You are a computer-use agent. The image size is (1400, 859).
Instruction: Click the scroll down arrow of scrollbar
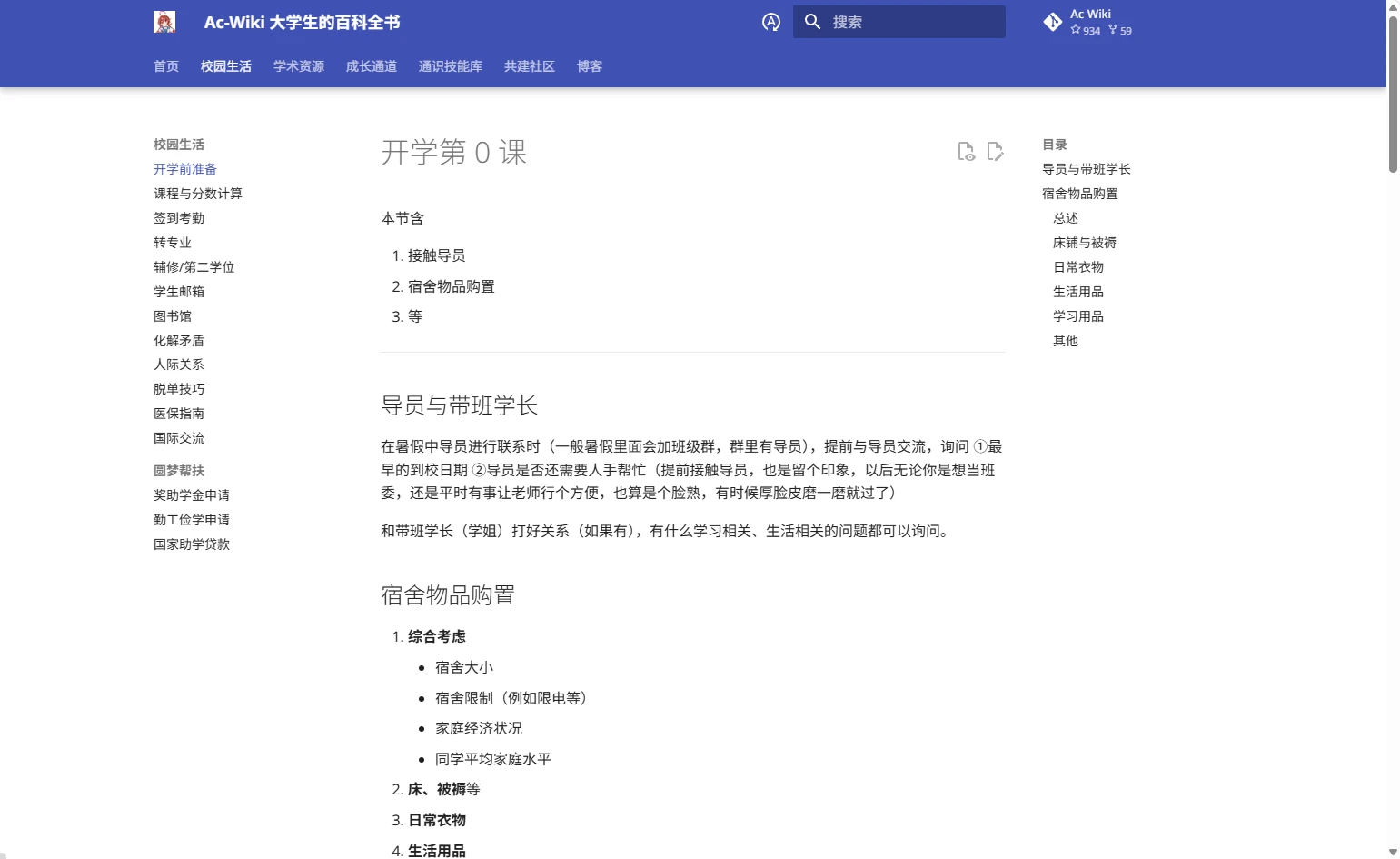[1393, 852]
